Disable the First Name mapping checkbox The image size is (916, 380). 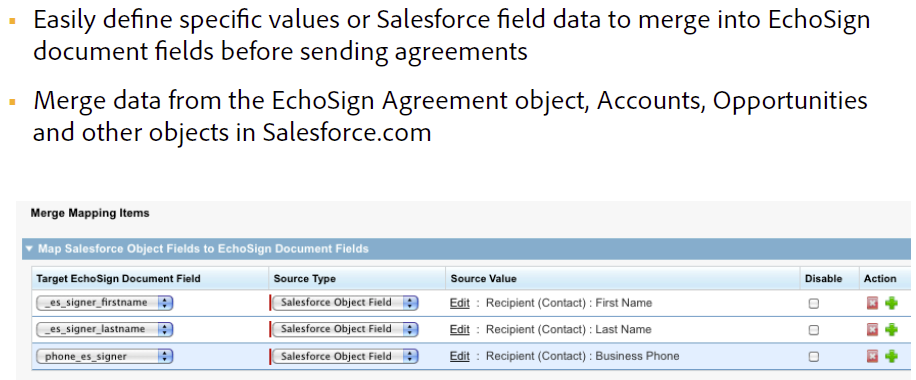coord(813,303)
